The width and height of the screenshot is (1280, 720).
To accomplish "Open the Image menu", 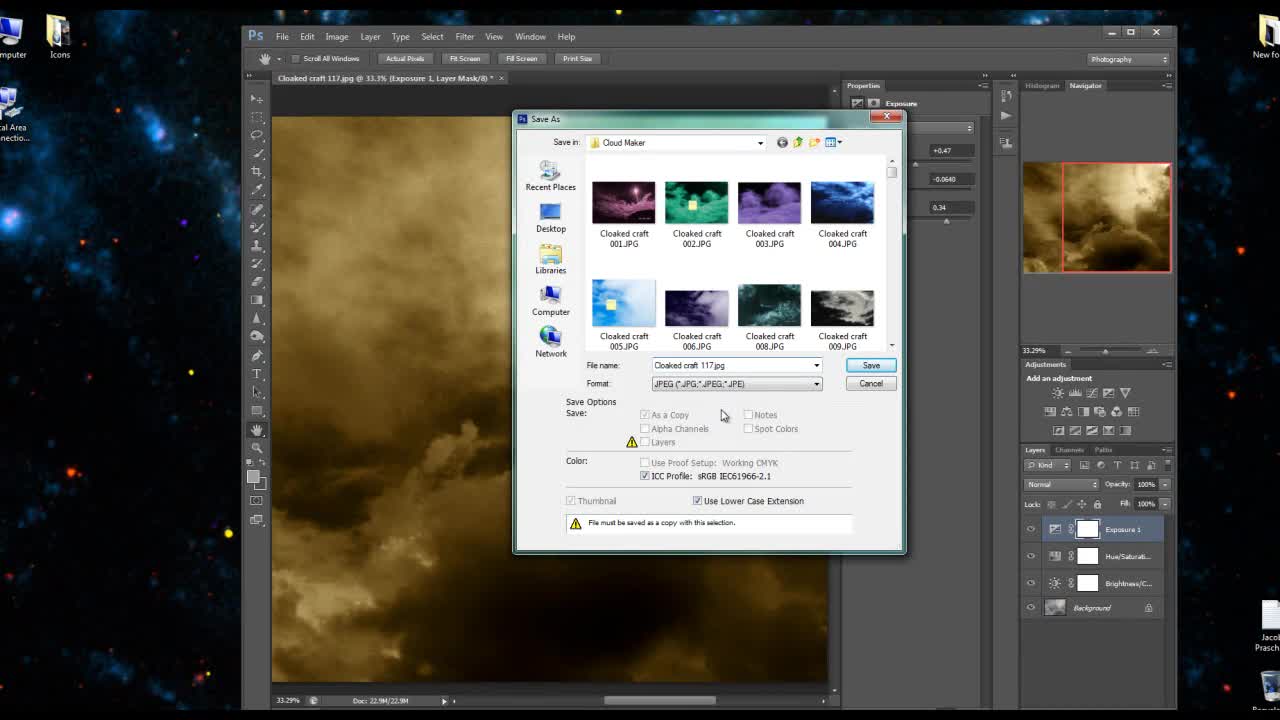I will (336, 37).
